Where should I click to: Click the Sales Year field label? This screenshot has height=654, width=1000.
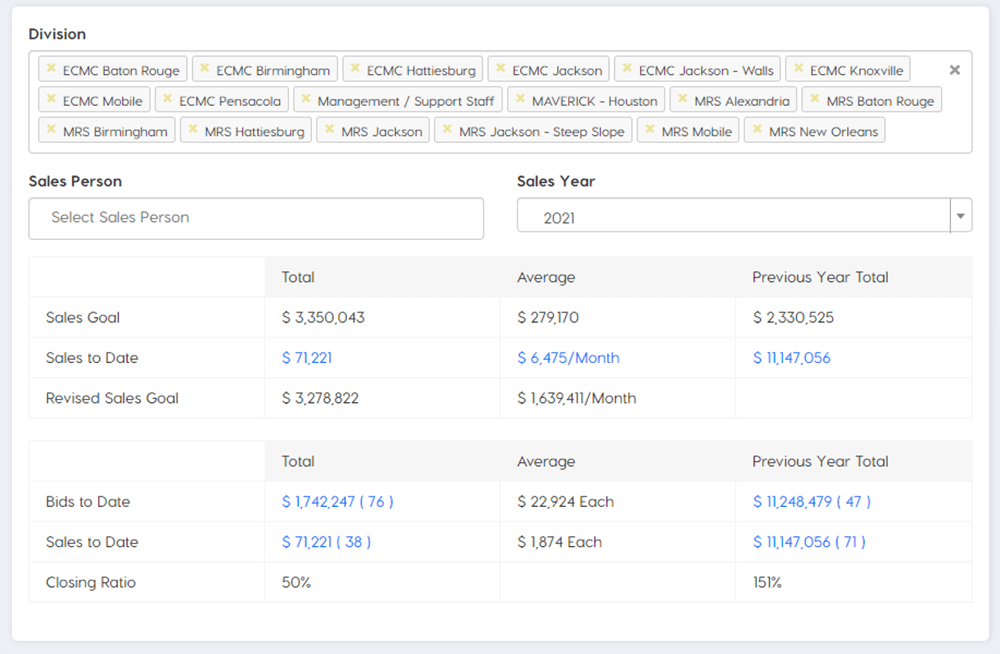556,181
